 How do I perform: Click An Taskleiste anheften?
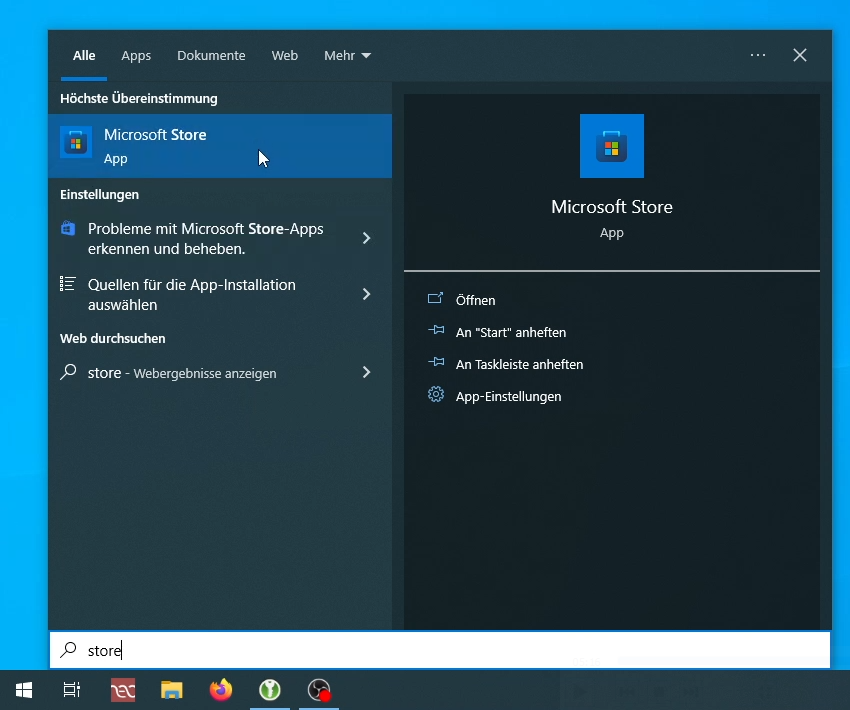(519, 364)
